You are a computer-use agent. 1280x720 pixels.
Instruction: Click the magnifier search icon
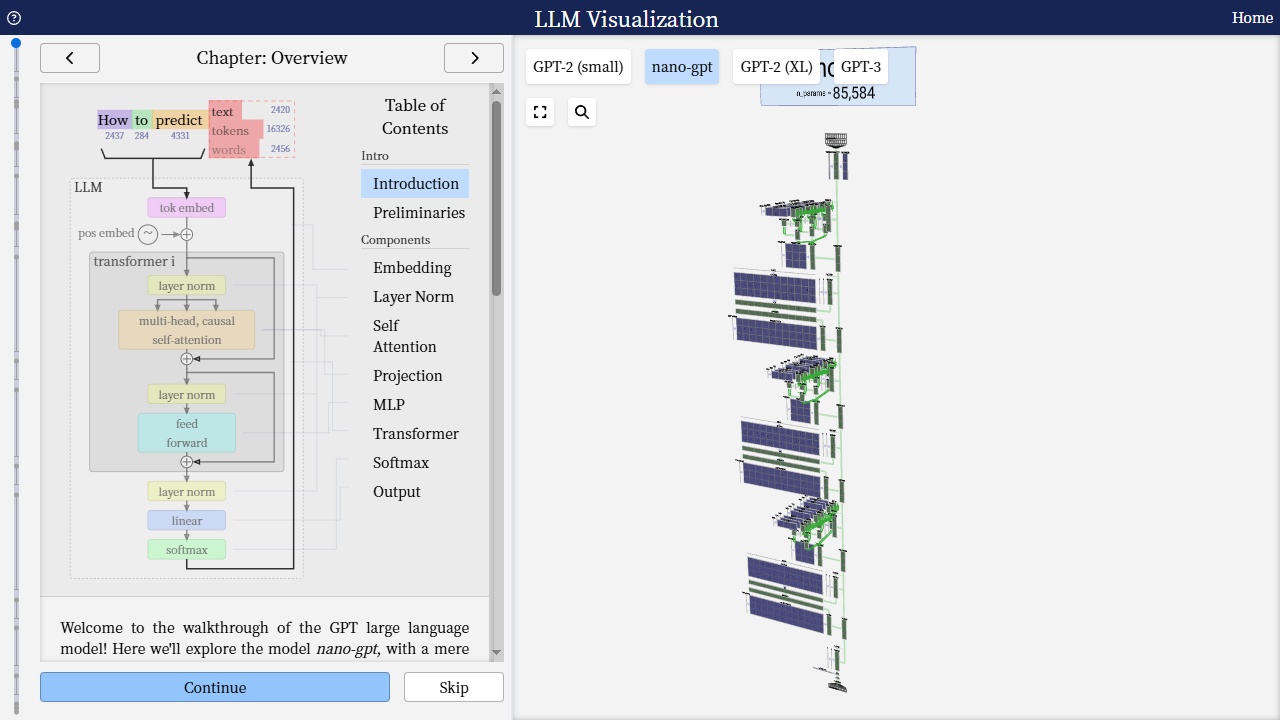tap(582, 112)
